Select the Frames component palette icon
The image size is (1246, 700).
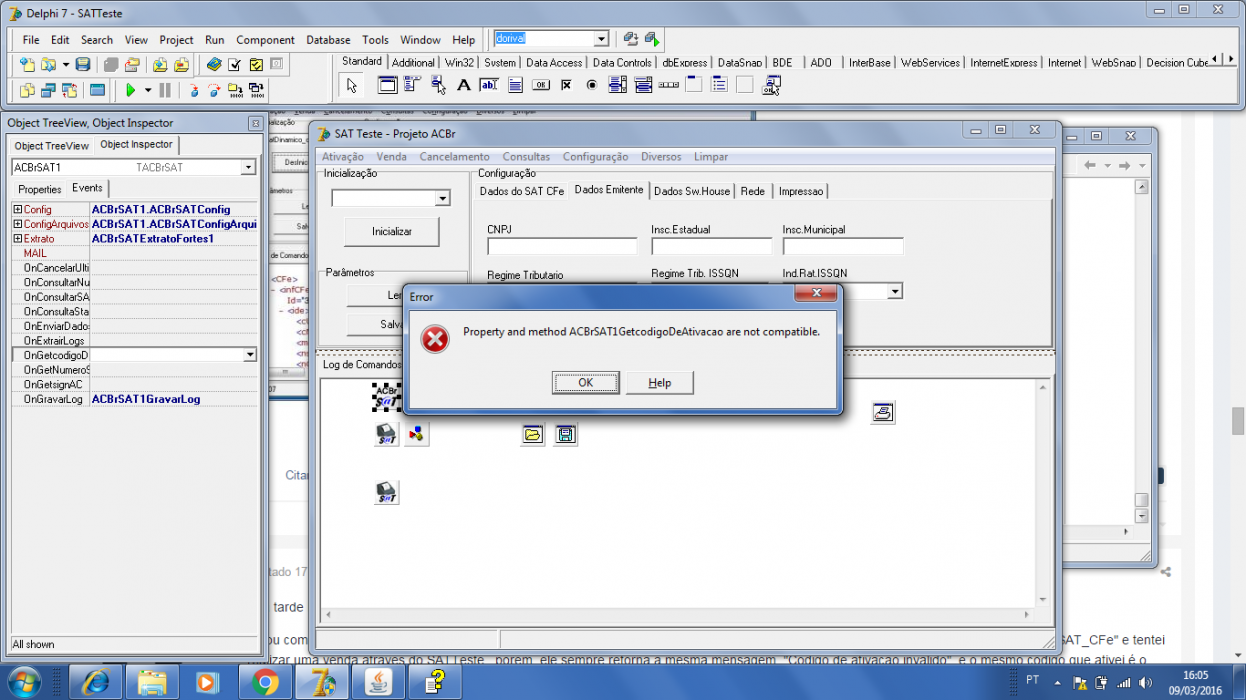tap(387, 86)
